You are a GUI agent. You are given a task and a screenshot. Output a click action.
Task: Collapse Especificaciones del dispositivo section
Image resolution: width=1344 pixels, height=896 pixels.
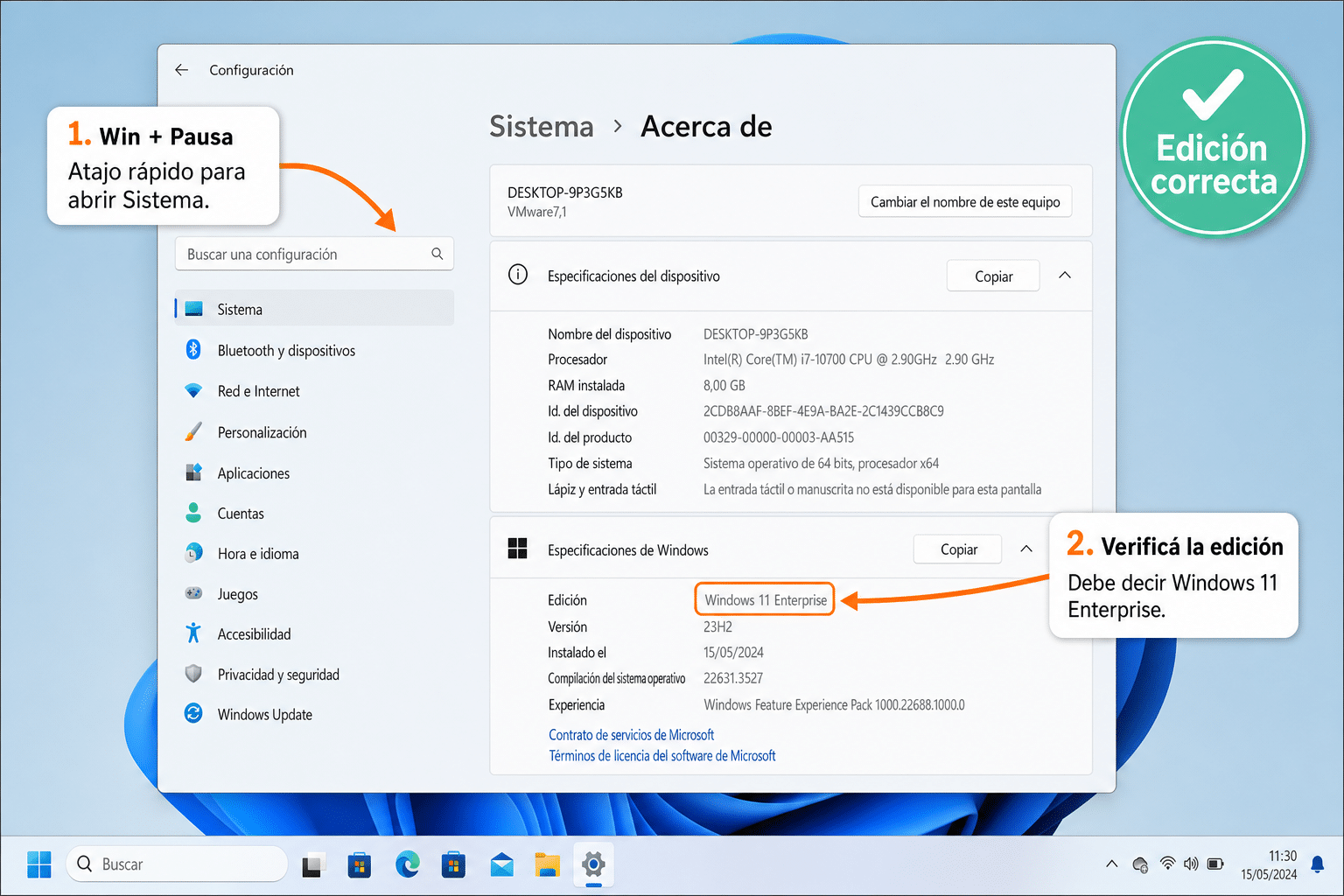[x=1065, y=275]
